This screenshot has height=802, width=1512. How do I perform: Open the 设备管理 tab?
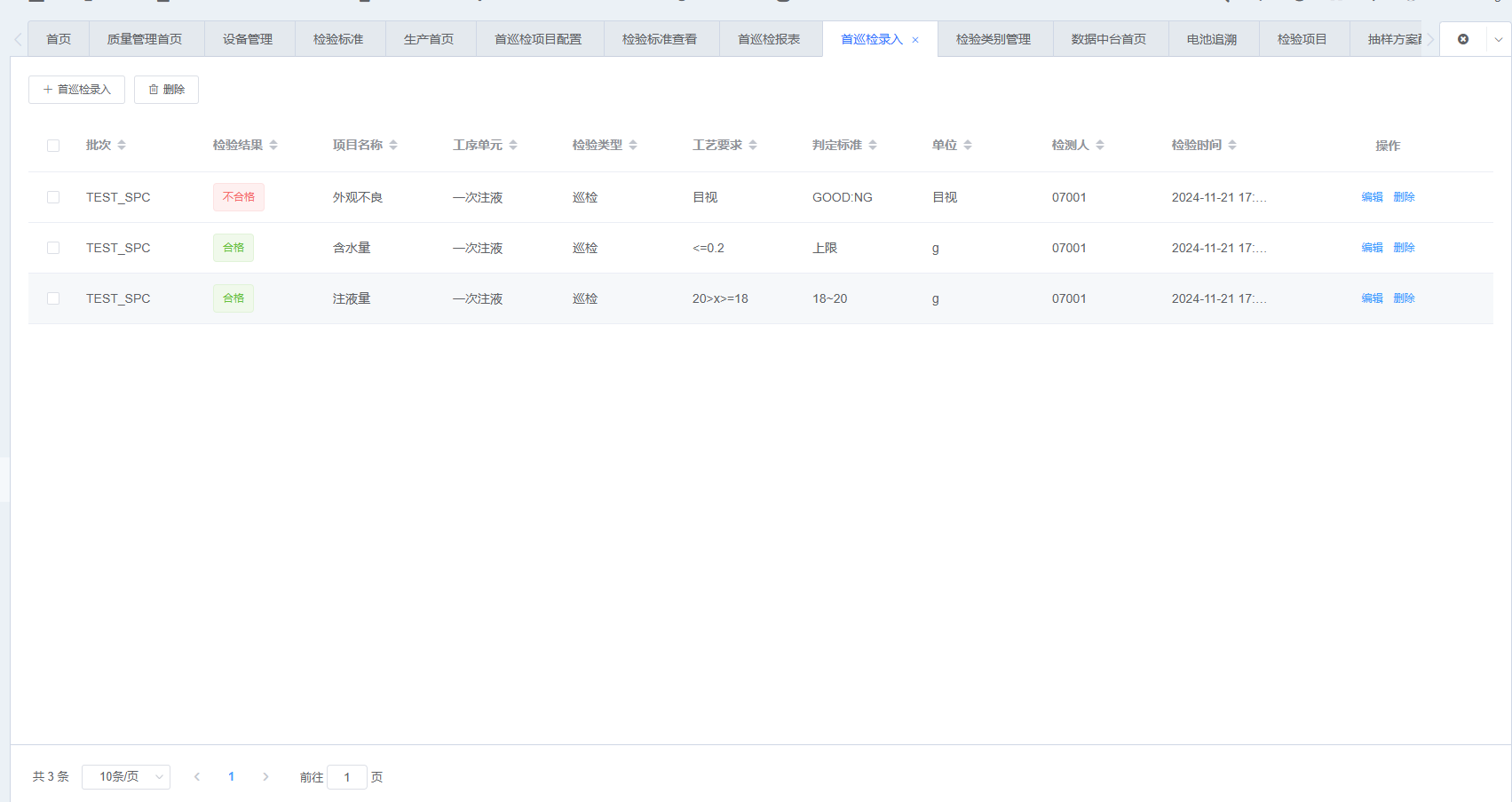point(248,39)
